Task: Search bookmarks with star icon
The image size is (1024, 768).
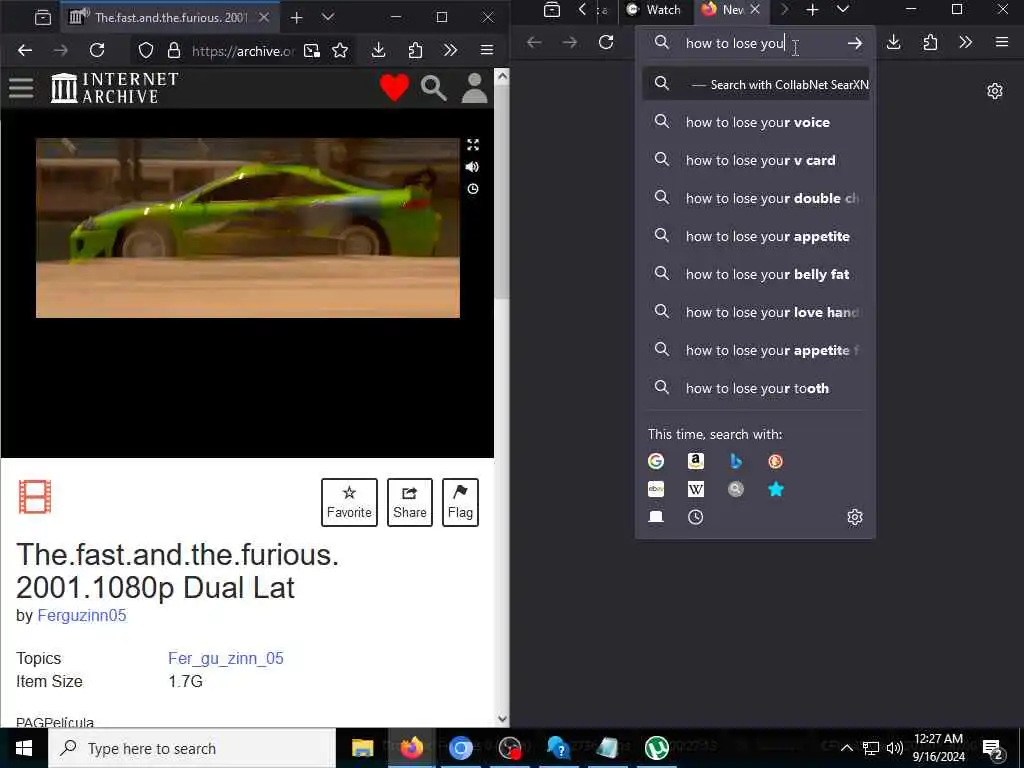Action: (775, 489)
